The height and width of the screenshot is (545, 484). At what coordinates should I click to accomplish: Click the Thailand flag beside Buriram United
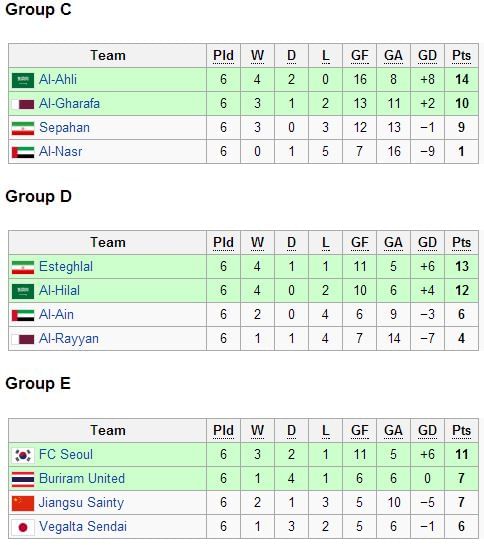click(23, 479)
